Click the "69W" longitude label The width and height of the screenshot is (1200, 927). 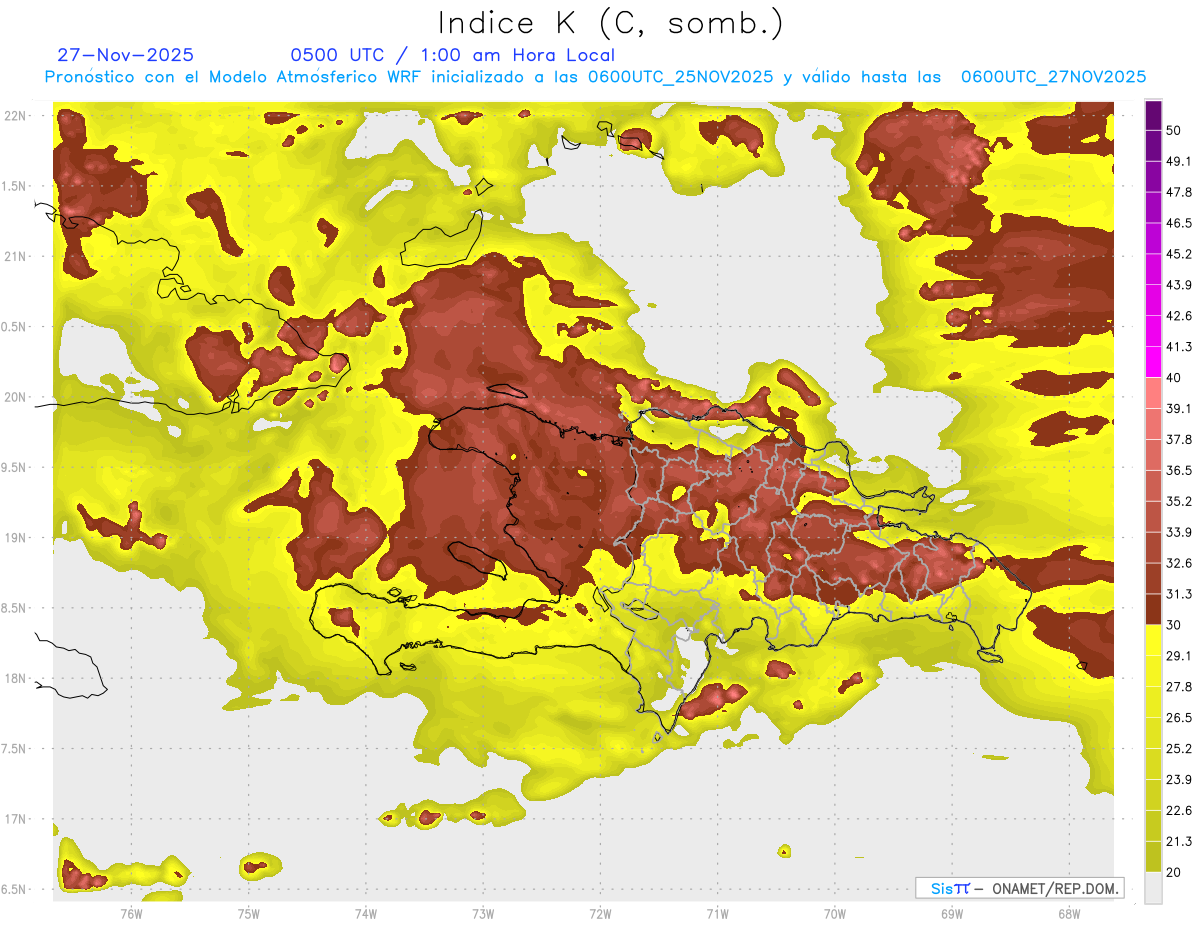tap(952, 913)
